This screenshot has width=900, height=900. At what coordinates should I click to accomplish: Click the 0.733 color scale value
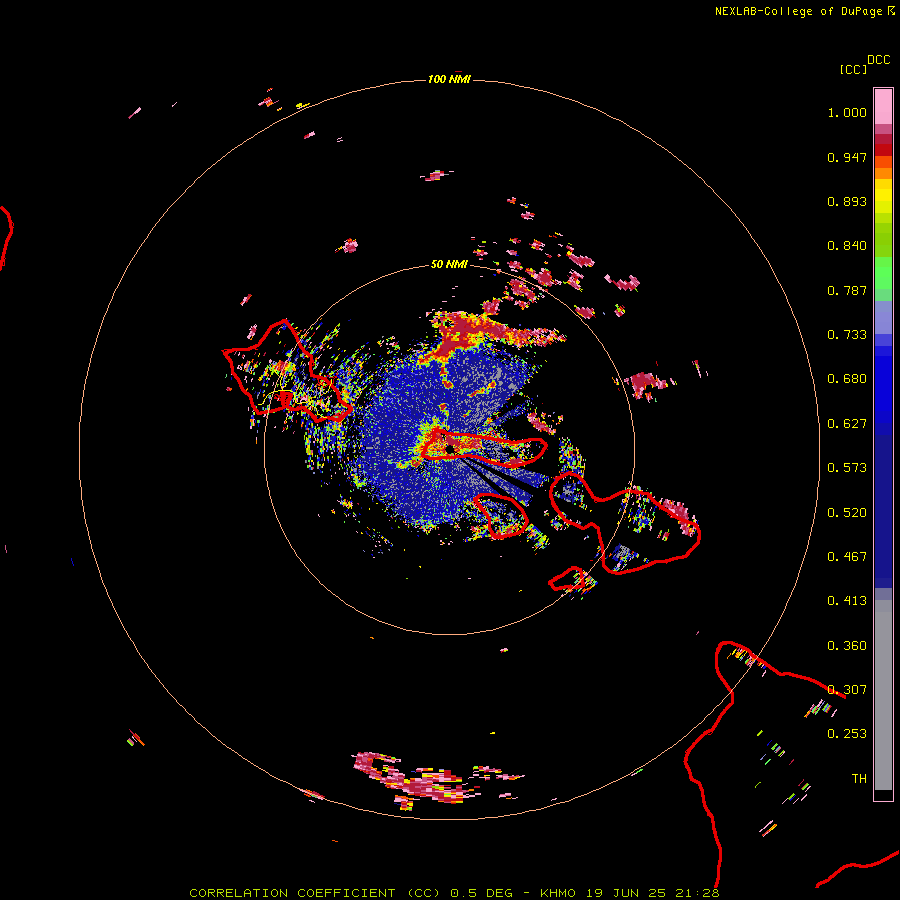847,335
